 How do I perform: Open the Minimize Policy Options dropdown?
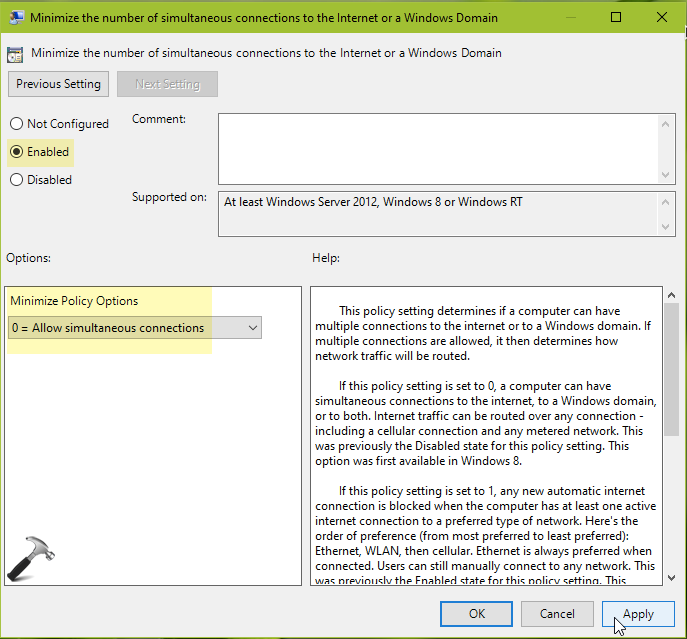135,328
